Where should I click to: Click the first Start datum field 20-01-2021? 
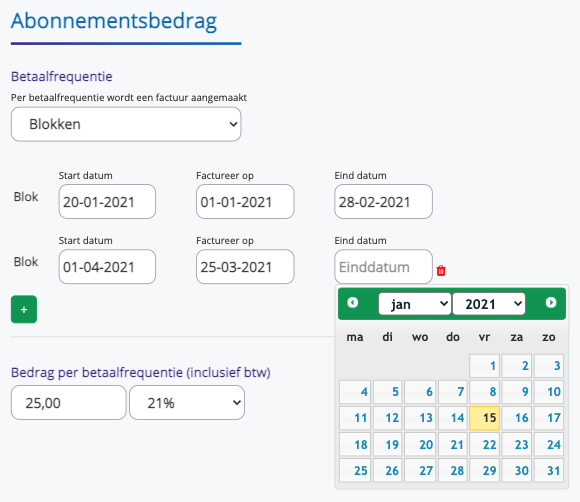point(107,202)
